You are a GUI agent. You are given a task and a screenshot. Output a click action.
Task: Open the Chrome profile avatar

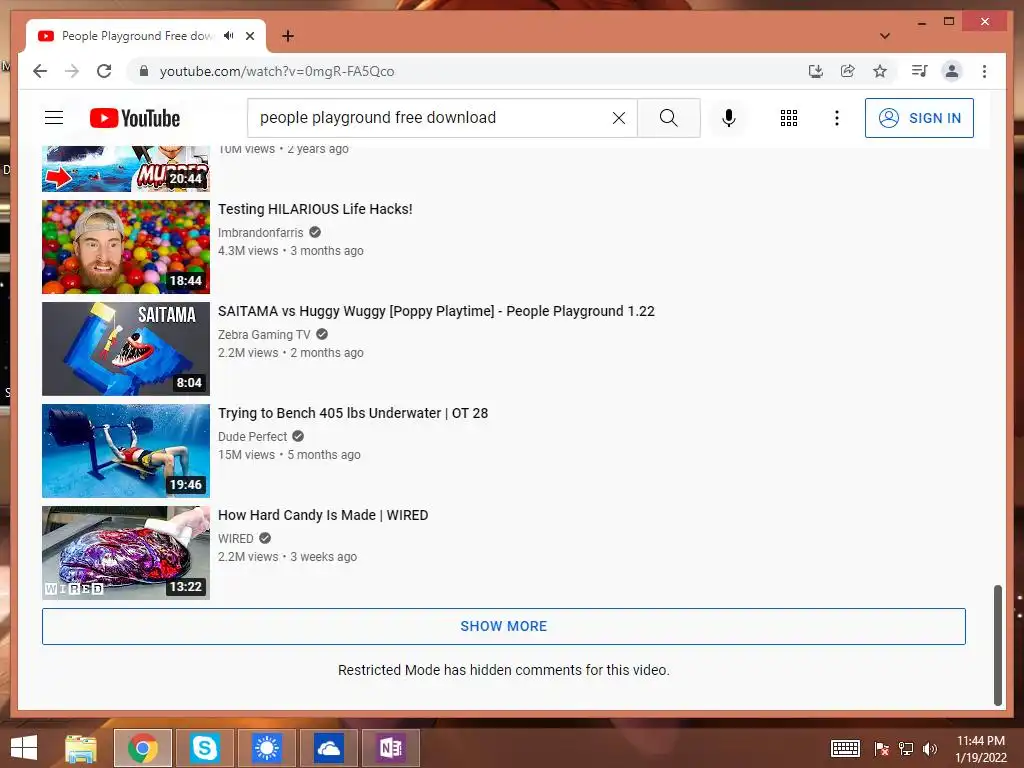click(x=952, y=71)
